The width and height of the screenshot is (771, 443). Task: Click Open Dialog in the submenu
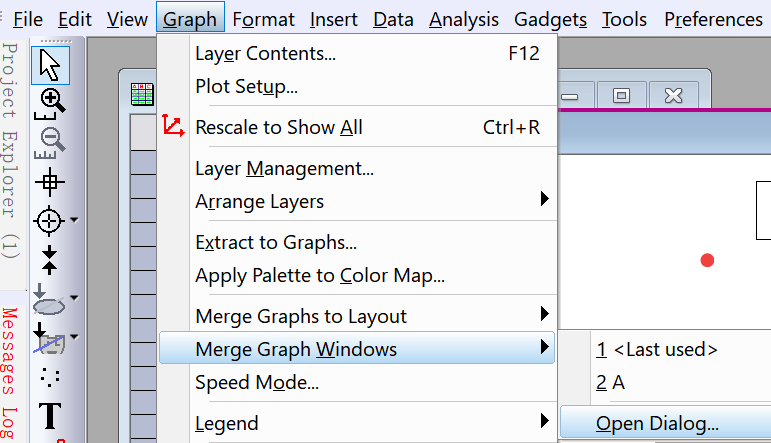(656, 423)
